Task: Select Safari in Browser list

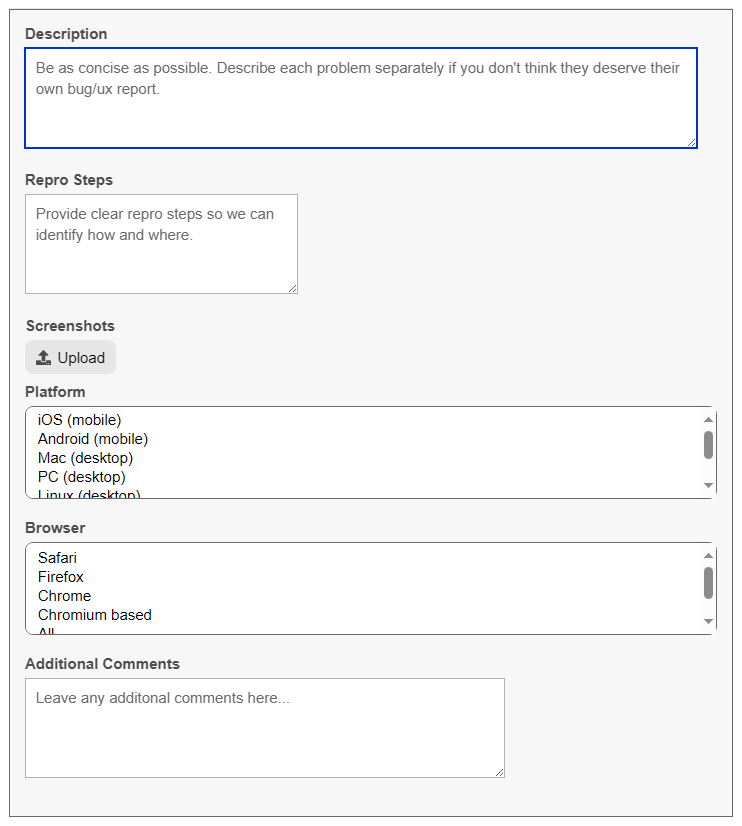Action: [57, 558]
